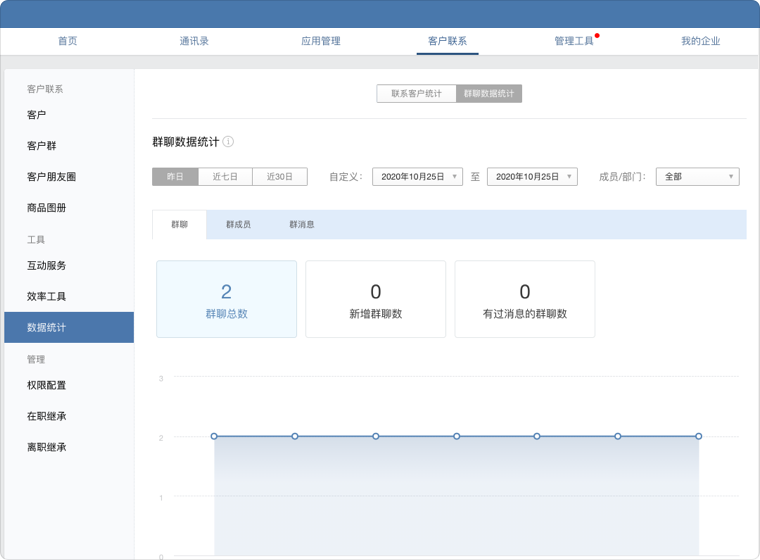
Task: Switch to 联系客户统计 view
Action: (416, 94)
